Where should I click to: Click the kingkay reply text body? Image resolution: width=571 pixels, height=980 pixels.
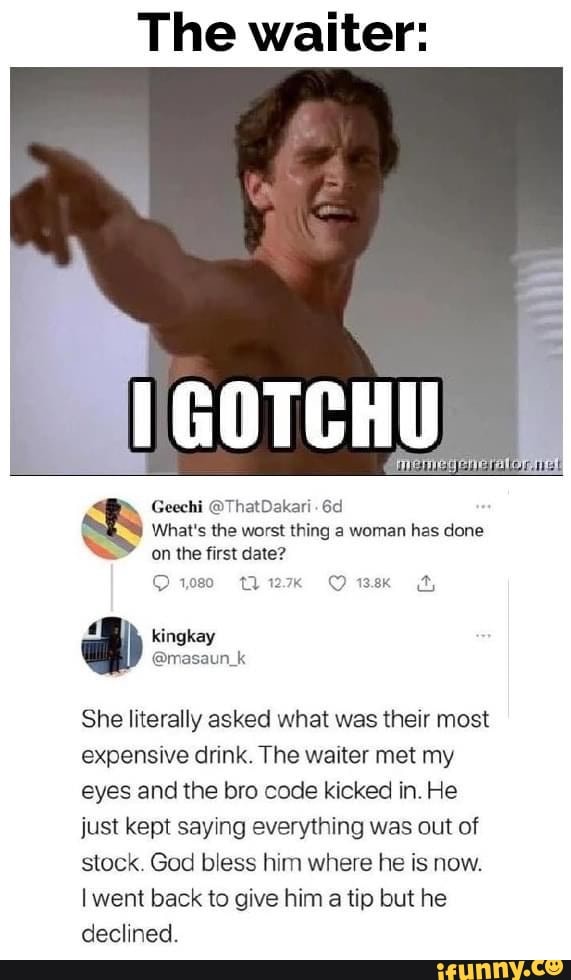285,827
